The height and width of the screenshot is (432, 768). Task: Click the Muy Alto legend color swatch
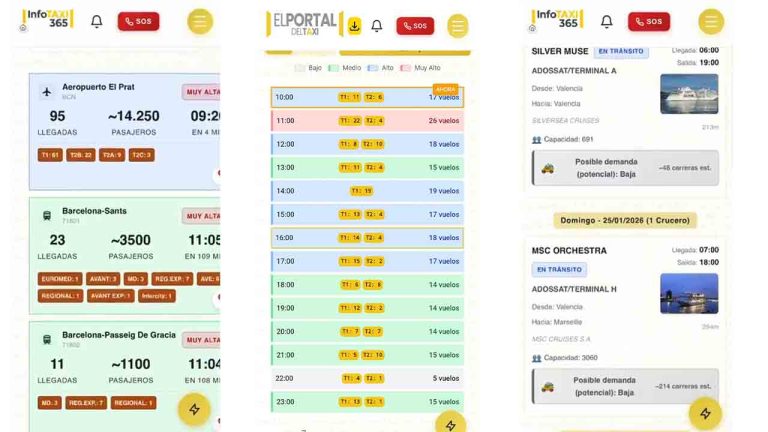coord(405,68)
